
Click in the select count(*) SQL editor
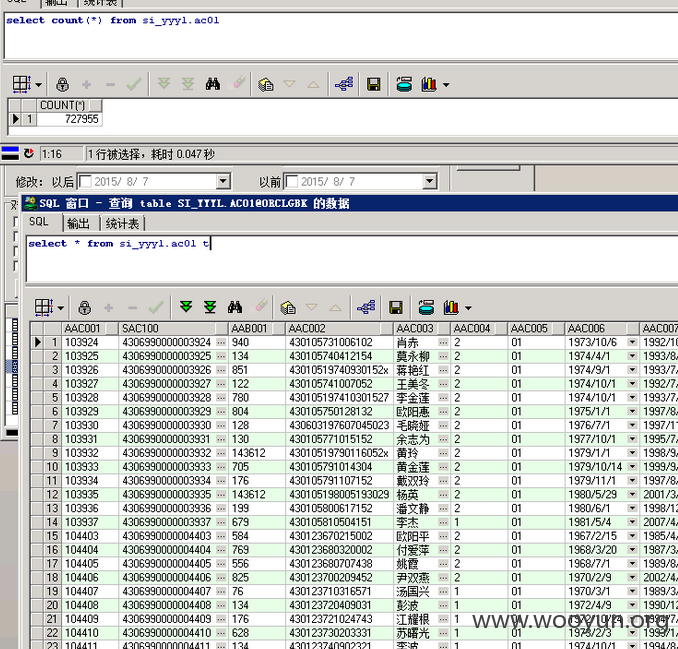tap(341, 36)
